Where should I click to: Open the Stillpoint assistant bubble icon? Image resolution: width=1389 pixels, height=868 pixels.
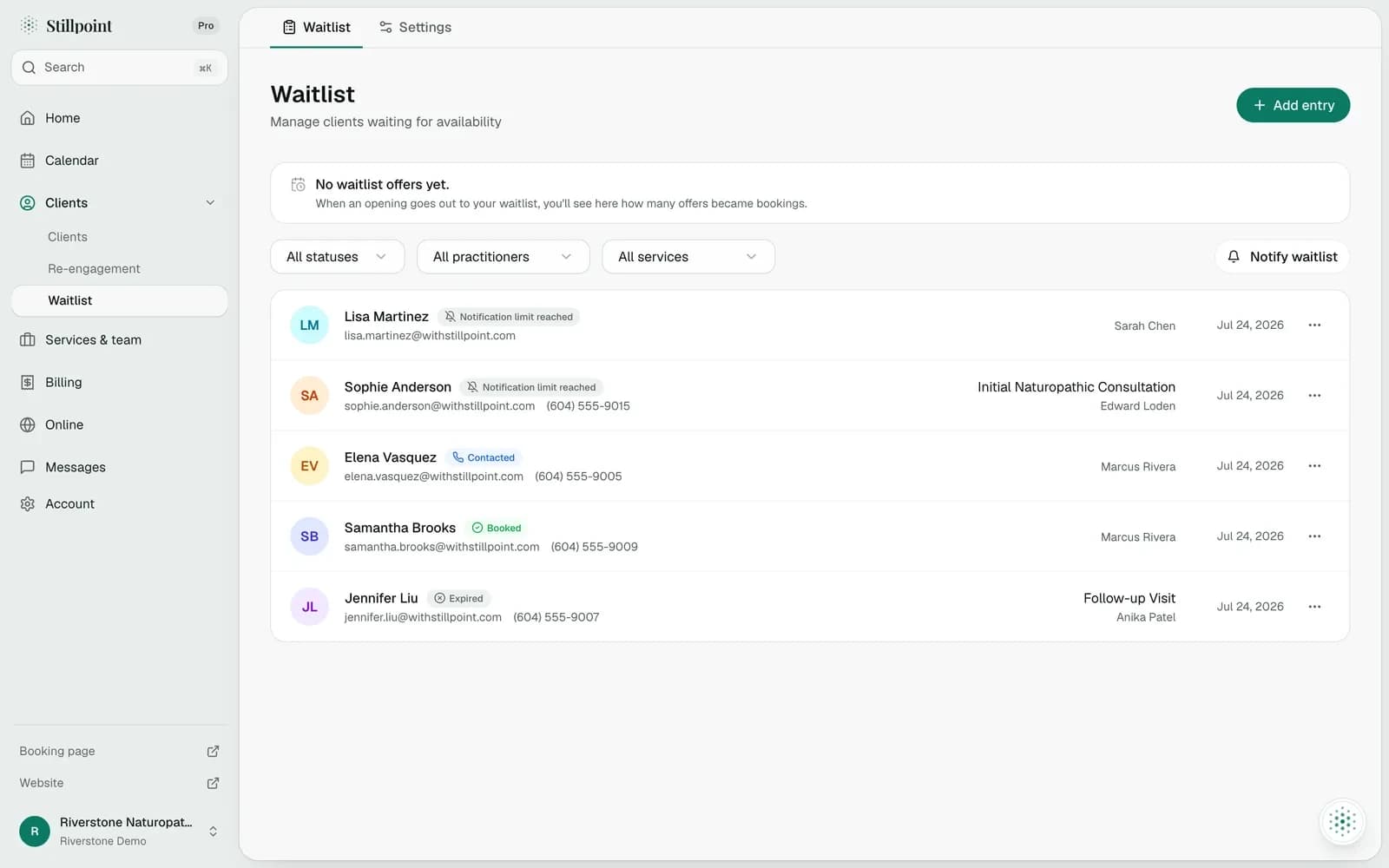click(1342, 821)
